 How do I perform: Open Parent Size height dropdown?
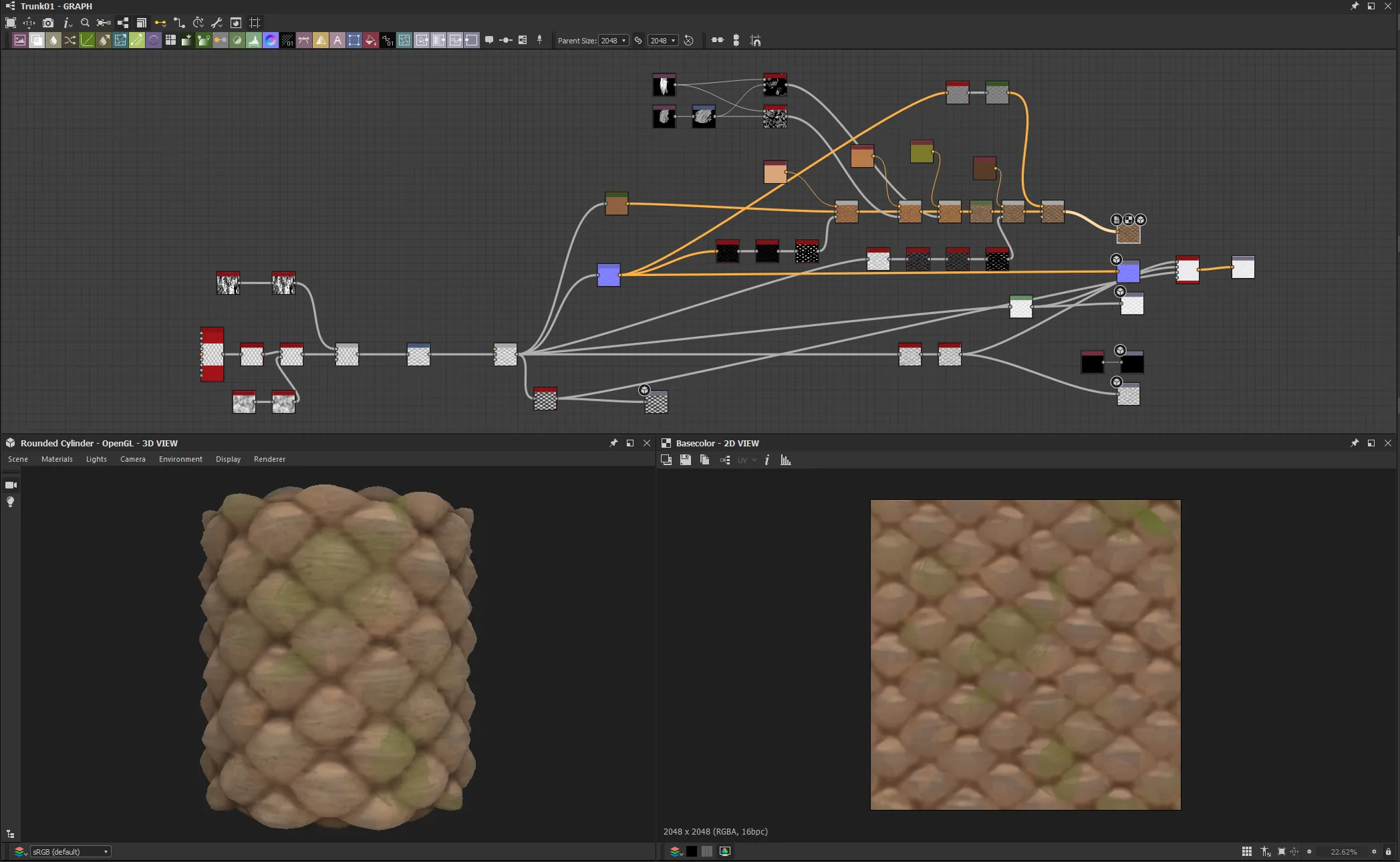(x=663, y=40)
